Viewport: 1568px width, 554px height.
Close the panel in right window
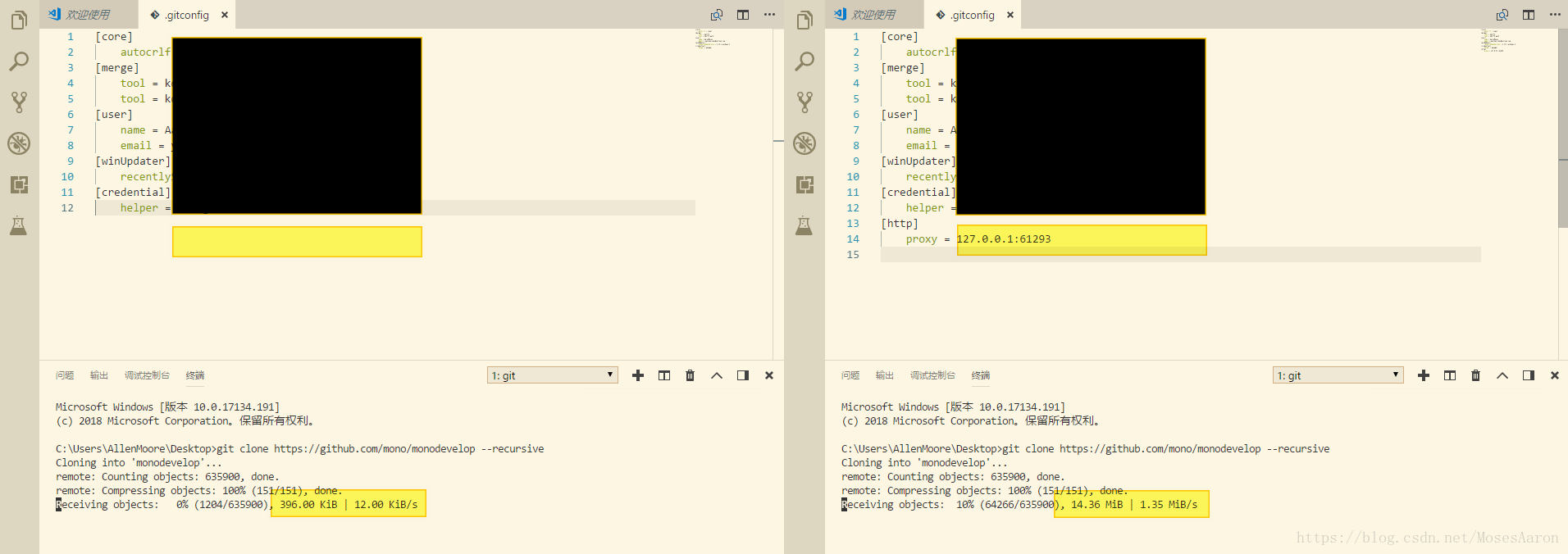[1555, 375]
